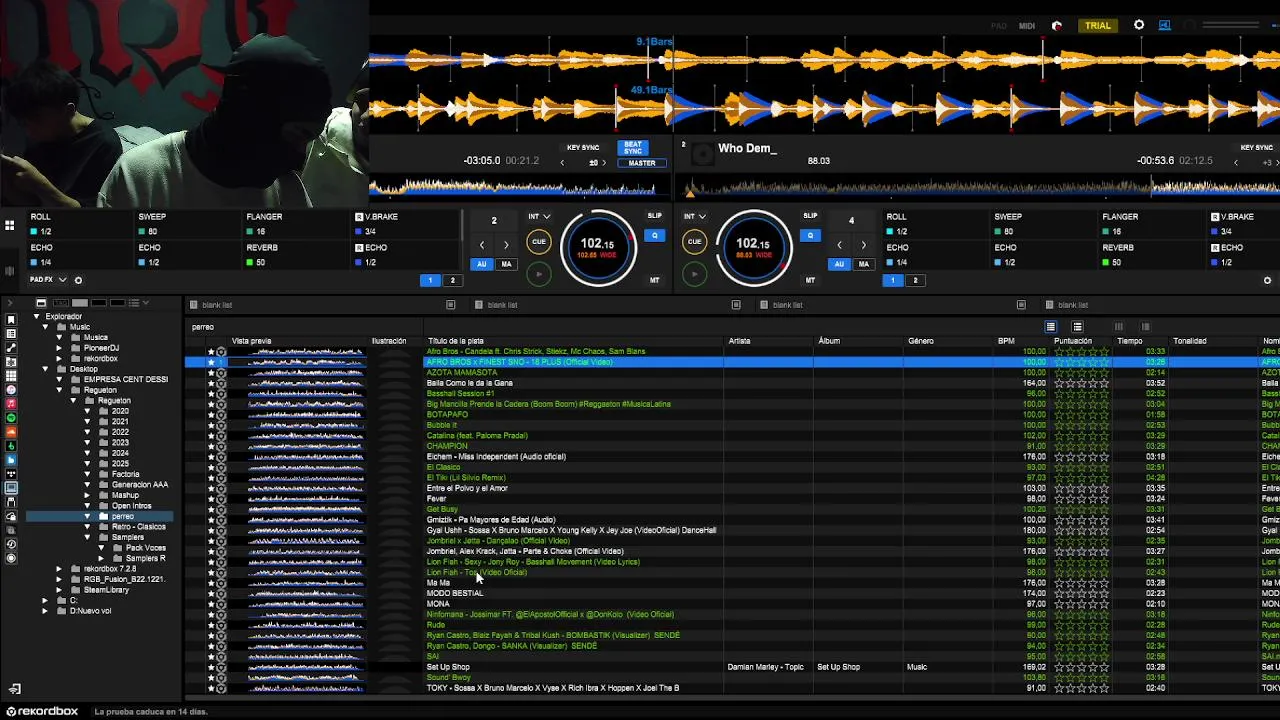Image resolution: width=1280 pixels, height=720 pixels.
Task: Open deck 1 pad FX settings gear
Action: pyautogui.click(x=78, y=280)
